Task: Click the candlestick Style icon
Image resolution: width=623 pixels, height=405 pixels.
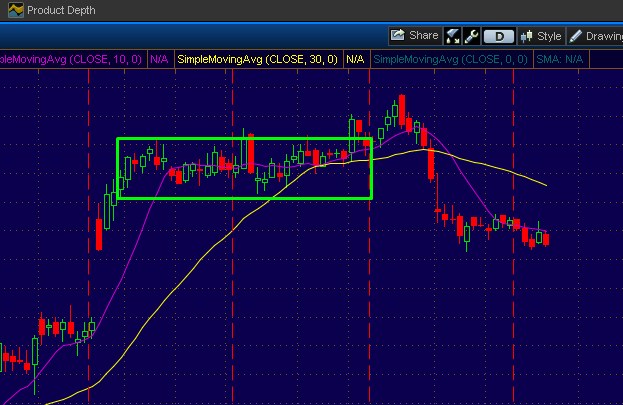Action: pyautogui.click(x=526, y=36)
